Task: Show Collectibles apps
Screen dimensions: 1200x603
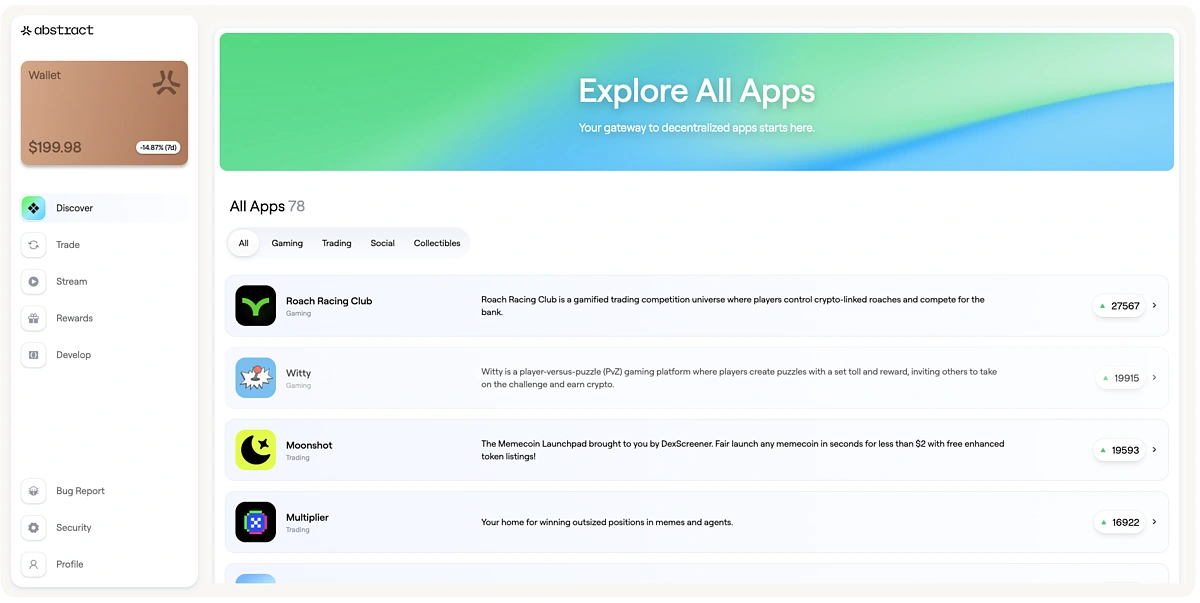Action: [x=437, y=243]
